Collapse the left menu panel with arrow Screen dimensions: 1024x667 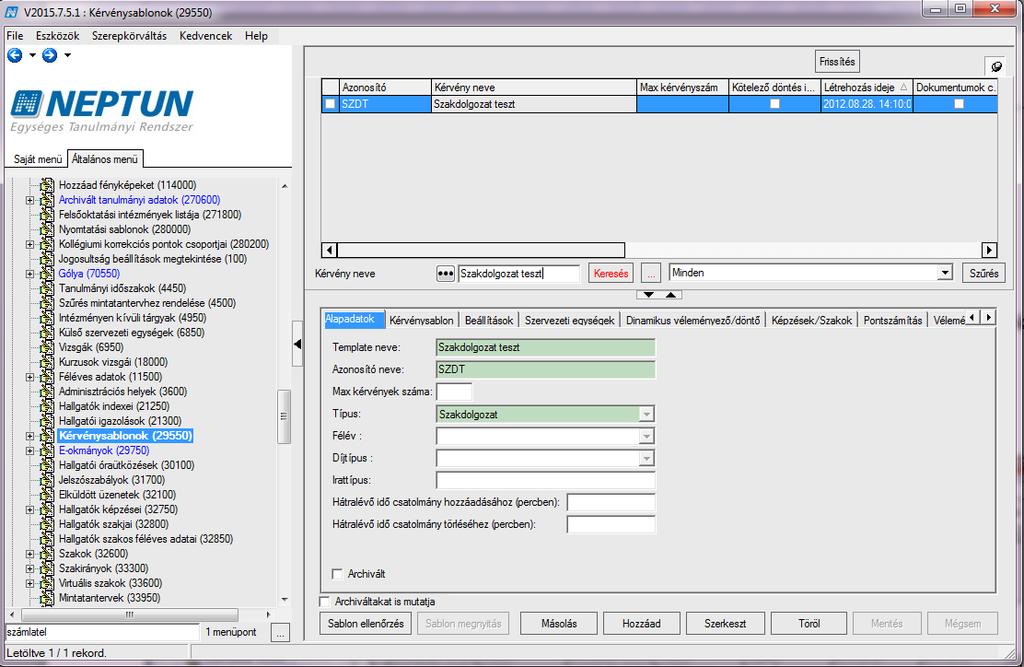pos(297,344)
